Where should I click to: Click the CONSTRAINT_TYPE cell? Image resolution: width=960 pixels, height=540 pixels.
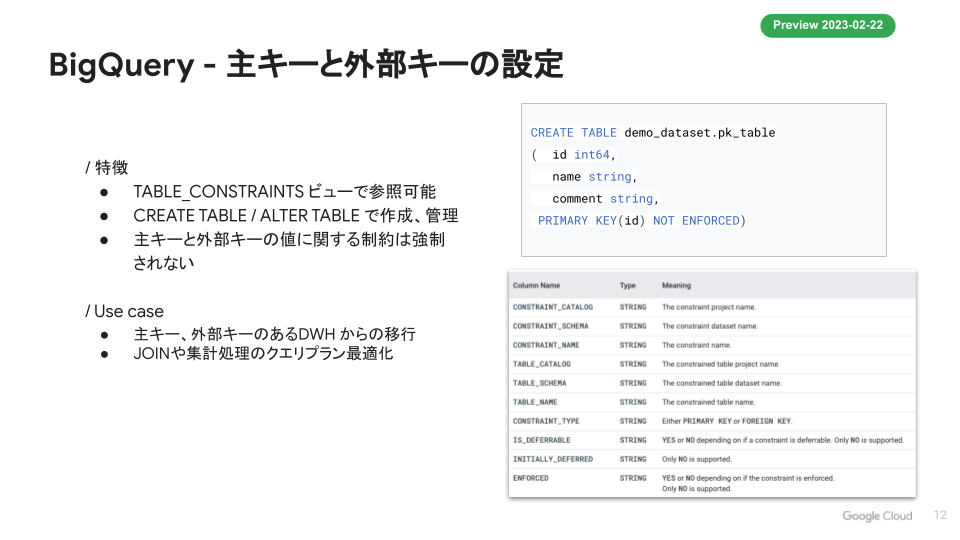coord(546,421)
